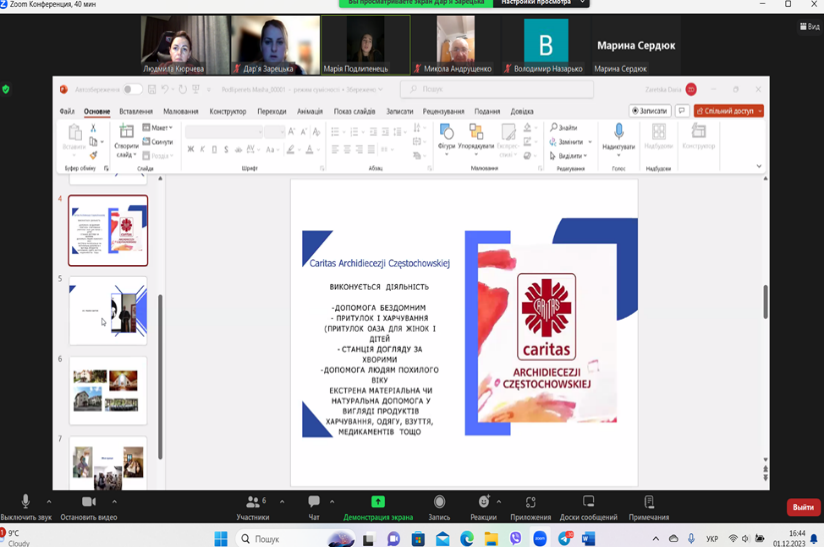The image size is (824, 547).
Task: Open the Реакции reactions menu
Action: (x=484, y=502)
